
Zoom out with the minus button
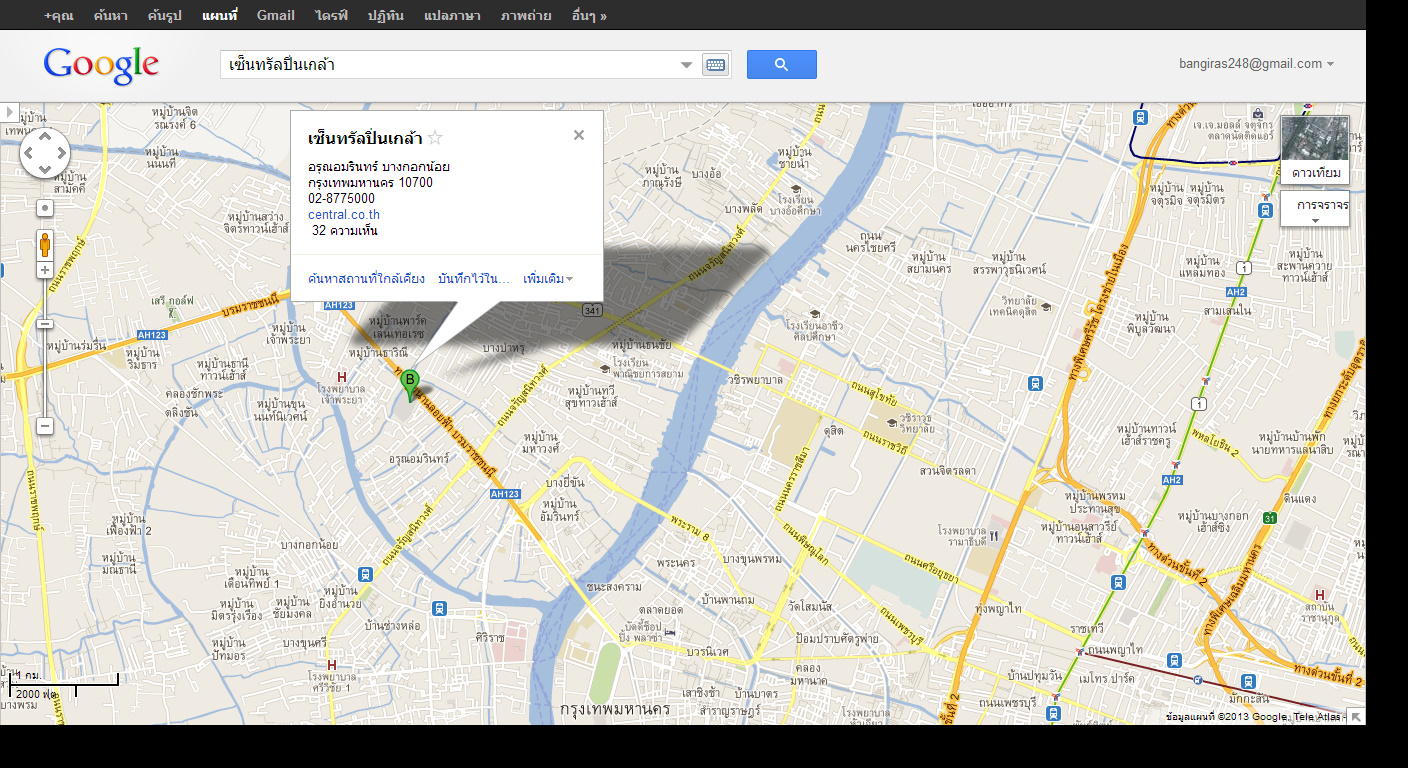coord(45,426)
